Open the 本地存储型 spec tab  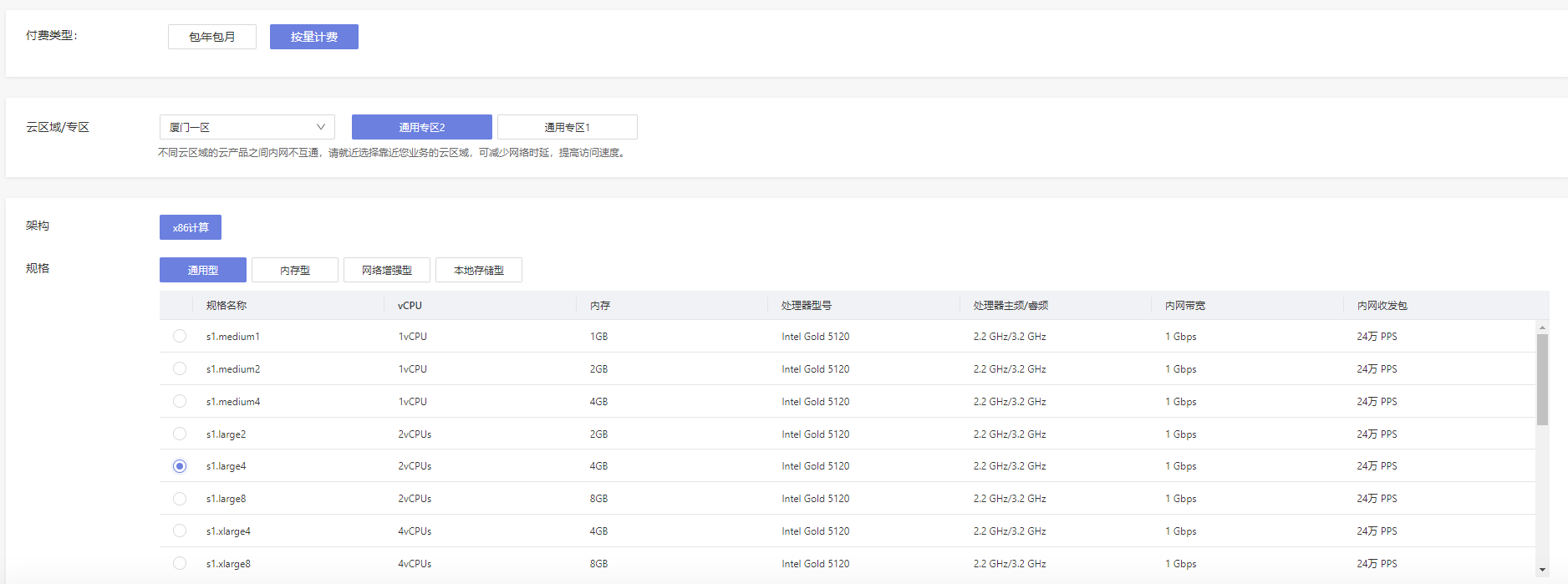(478, 270)
